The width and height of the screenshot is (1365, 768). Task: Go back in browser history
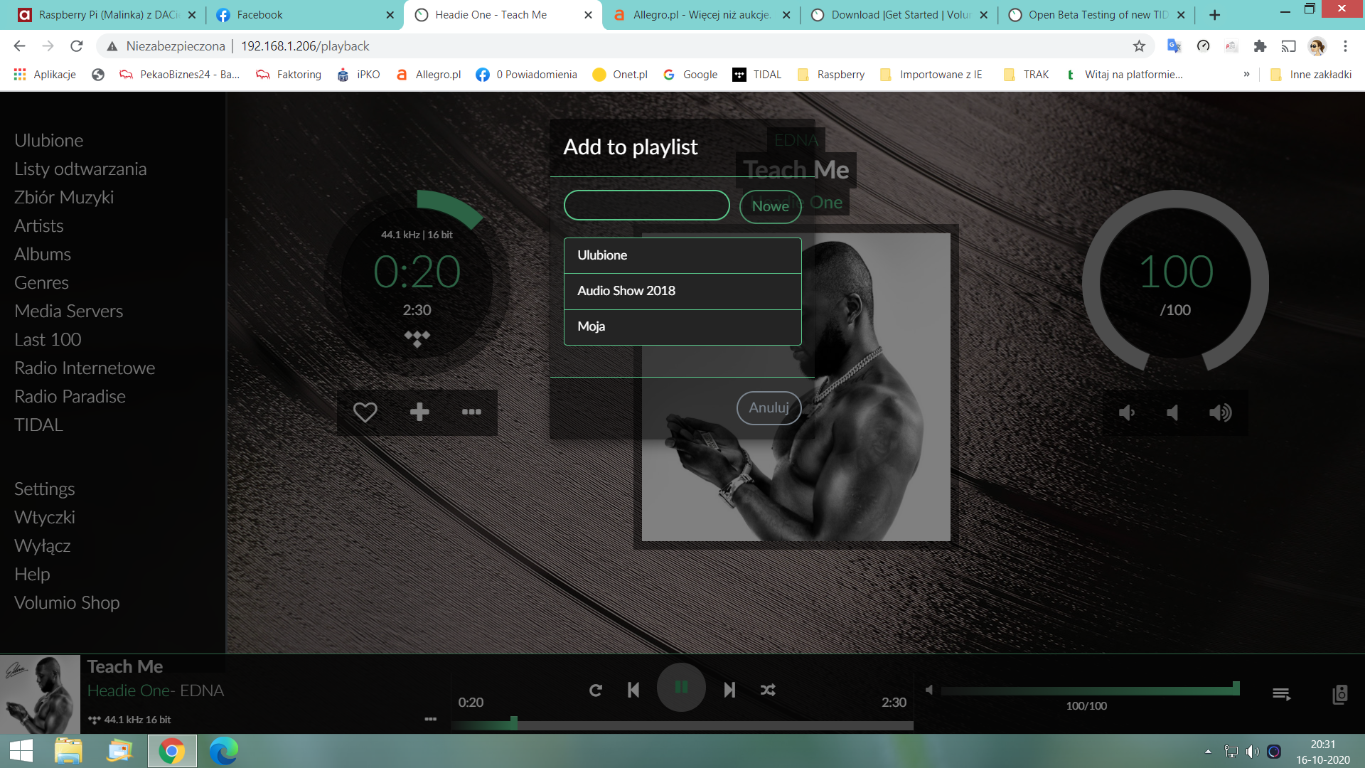[x=19, y=46]
